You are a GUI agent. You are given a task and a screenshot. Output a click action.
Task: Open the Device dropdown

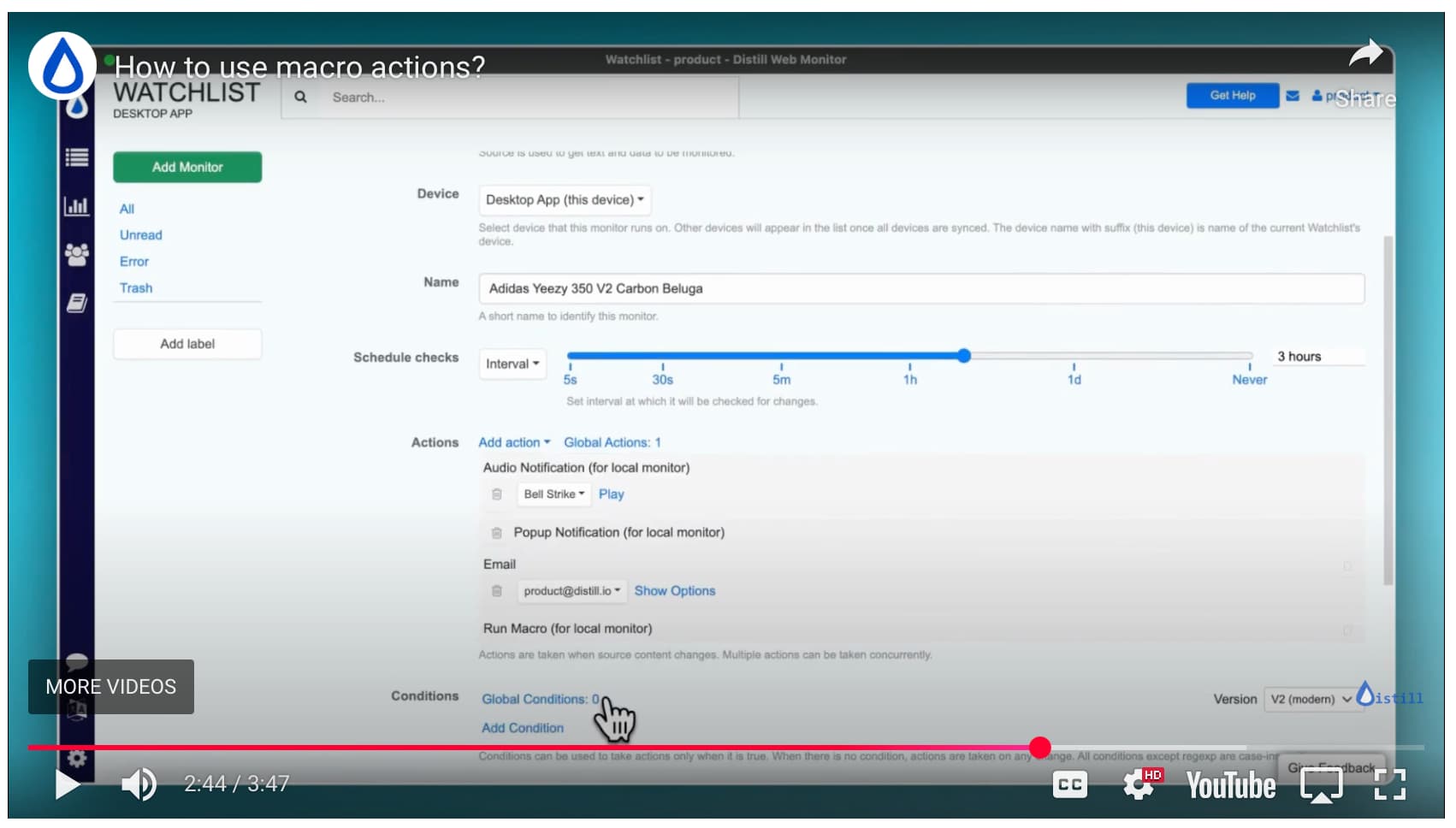(565, 200)
